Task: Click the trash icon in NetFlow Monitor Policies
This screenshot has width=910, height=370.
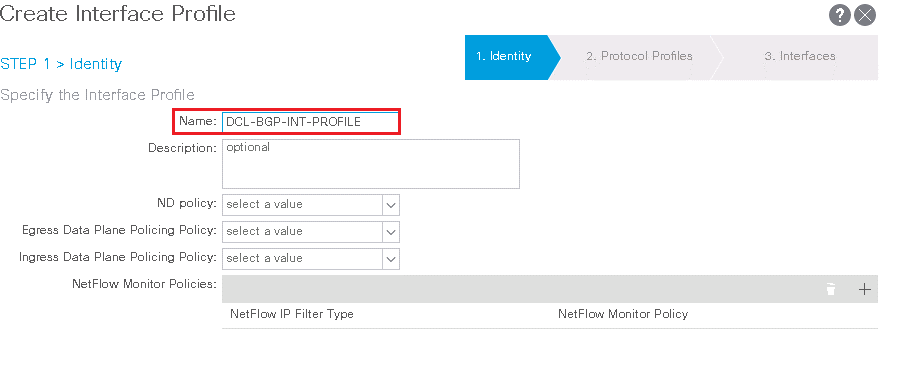Action: pyautogui.click(x=831, y=289)
